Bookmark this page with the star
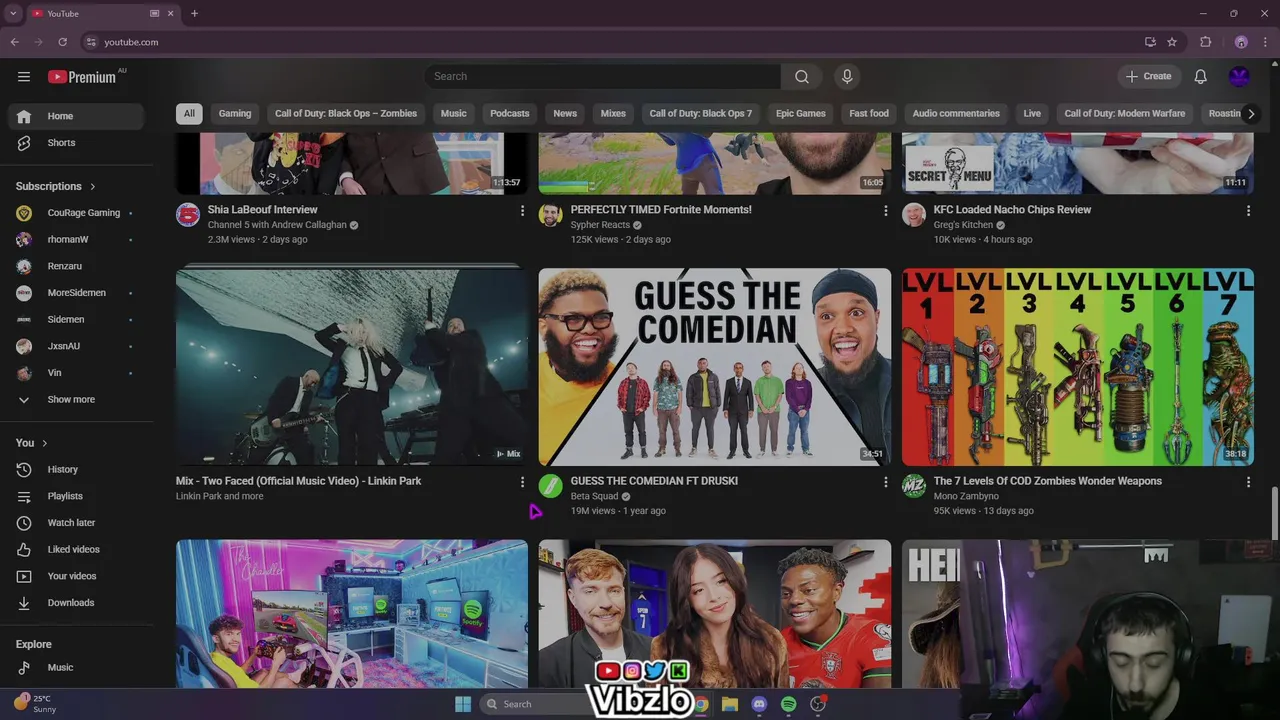Viewport: 1280px width, 720px height. (1172, 42)
